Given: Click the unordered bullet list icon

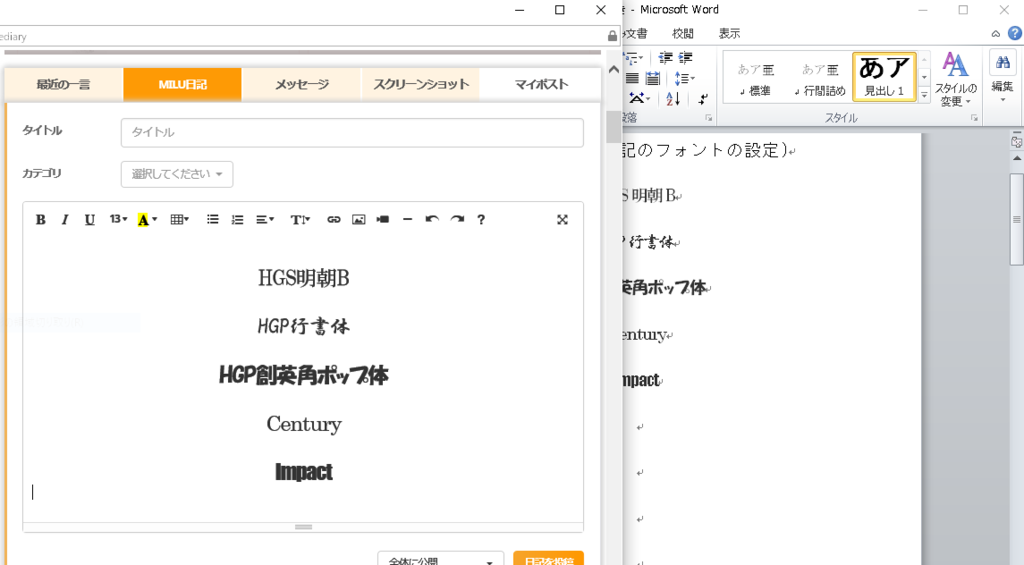Looking at the screenshot, I should pos(213,220).
